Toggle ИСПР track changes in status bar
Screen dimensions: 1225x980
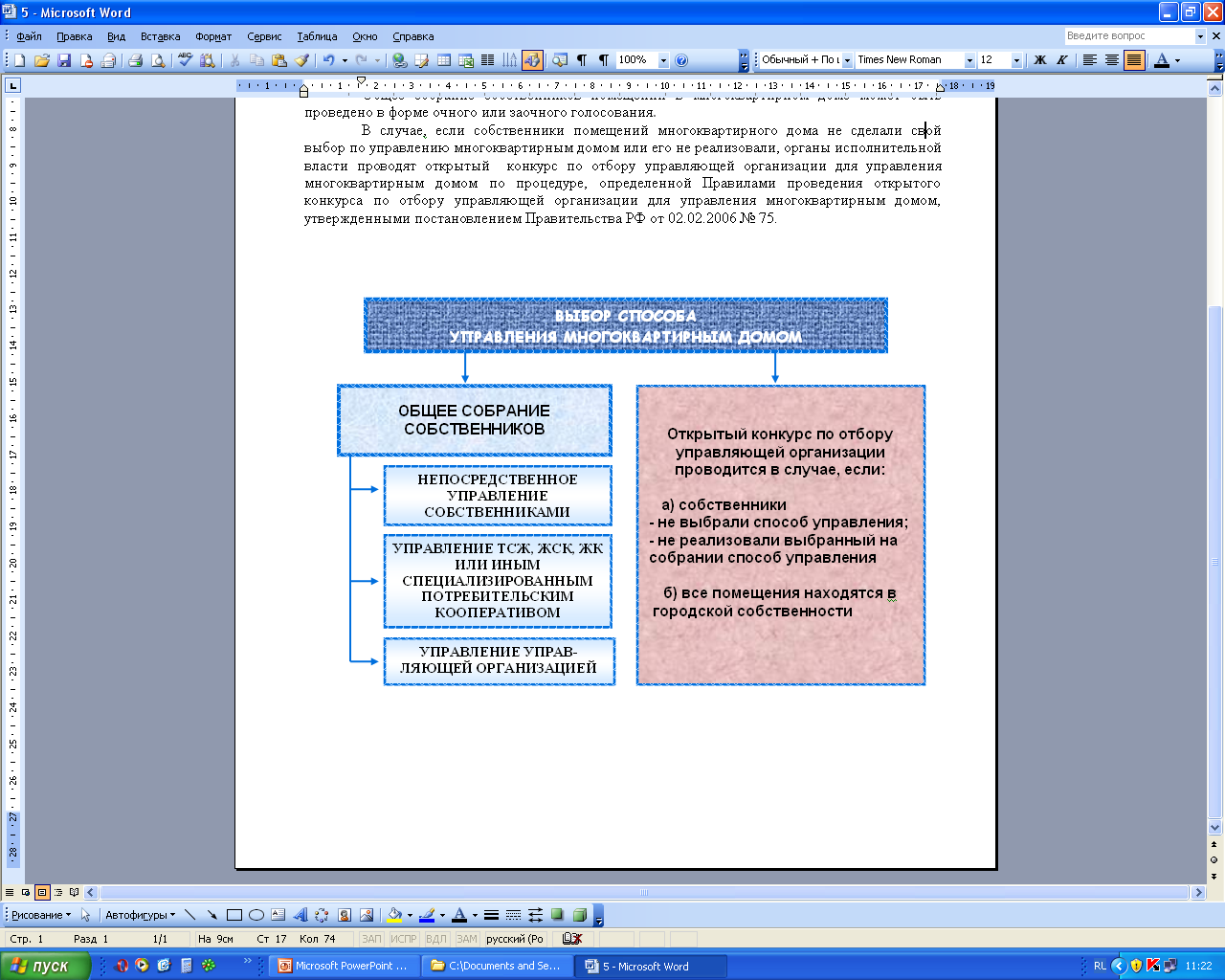404,939
